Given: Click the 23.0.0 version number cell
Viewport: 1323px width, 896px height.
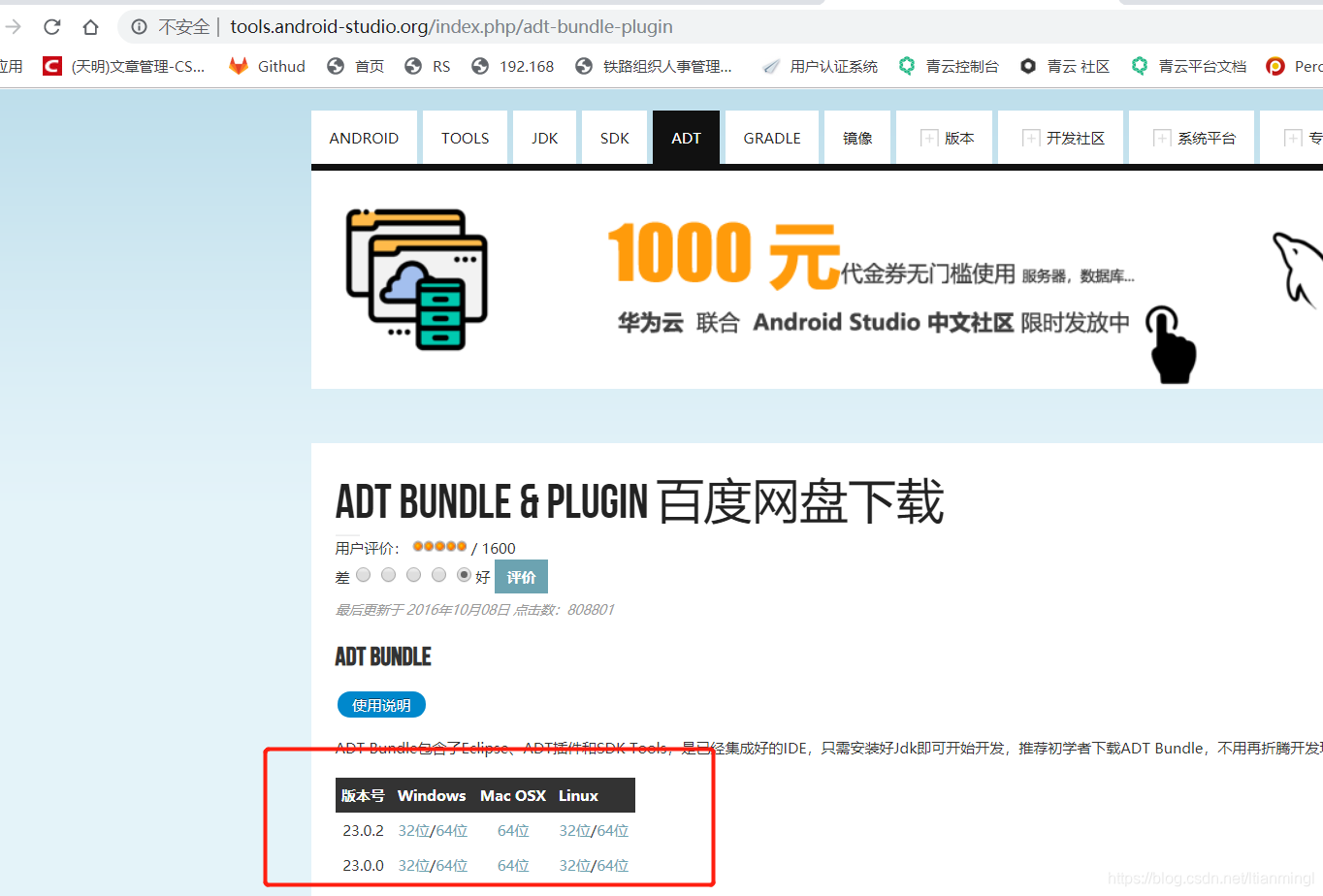Looking at the screenshot, I should (x=364, y=866).
